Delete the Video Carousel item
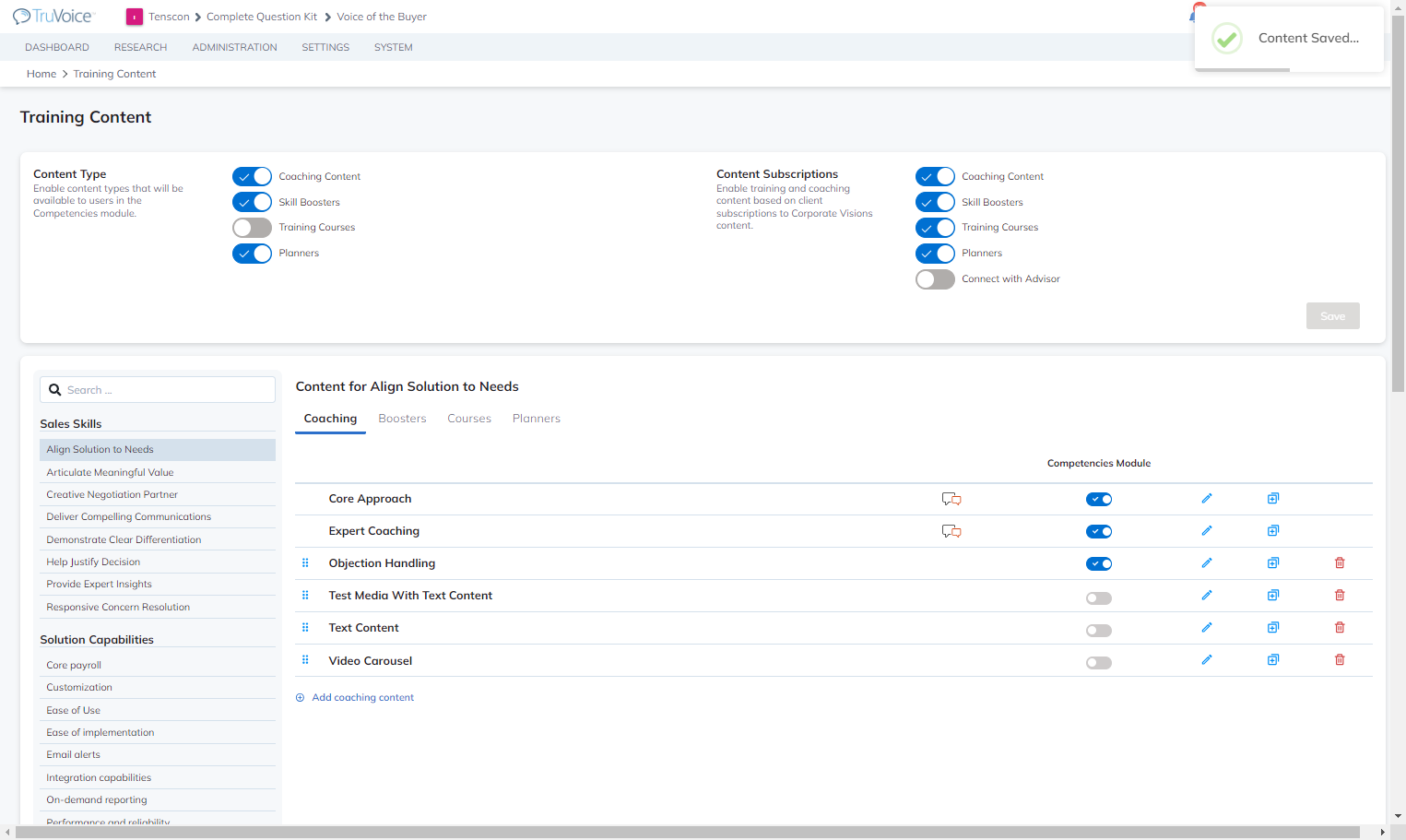 (1340, 660)
